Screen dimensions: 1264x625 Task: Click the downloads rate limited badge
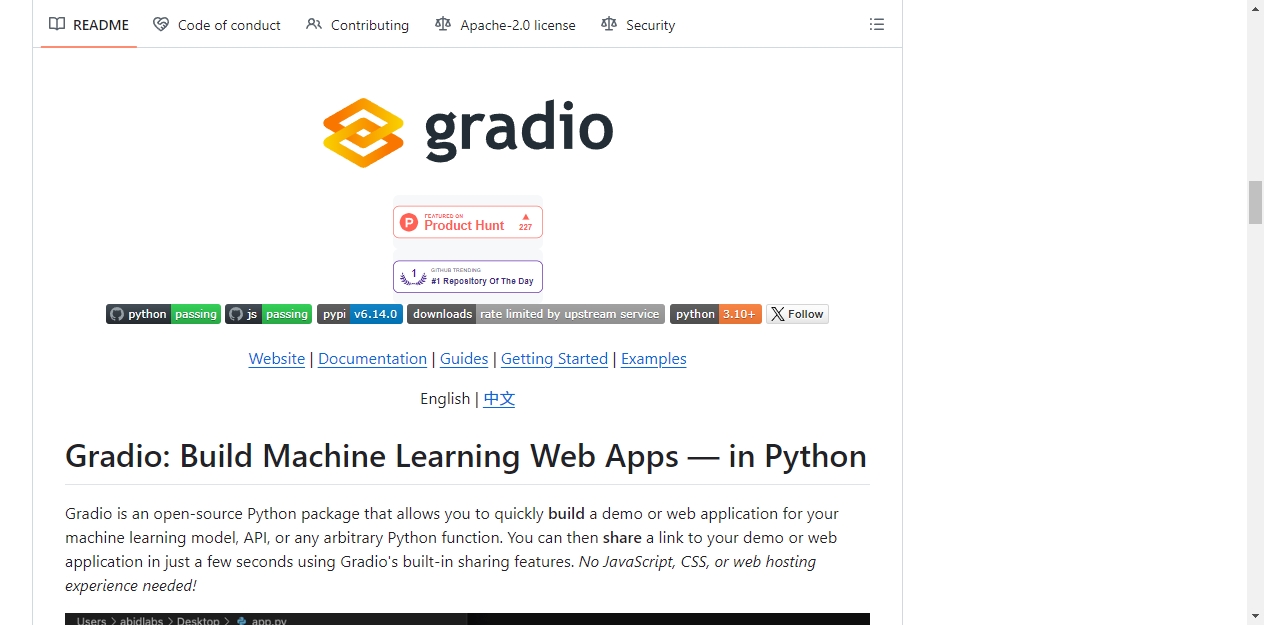536,314
